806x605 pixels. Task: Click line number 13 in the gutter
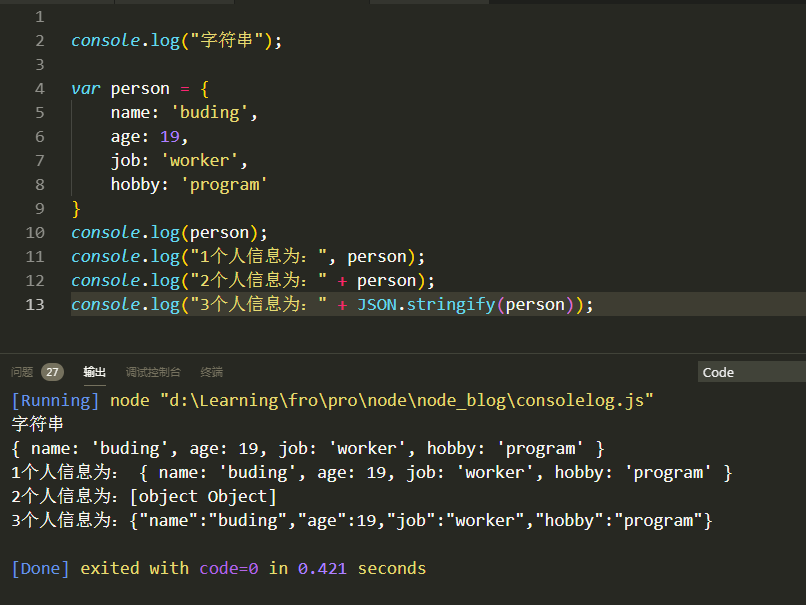coord(35,303)
